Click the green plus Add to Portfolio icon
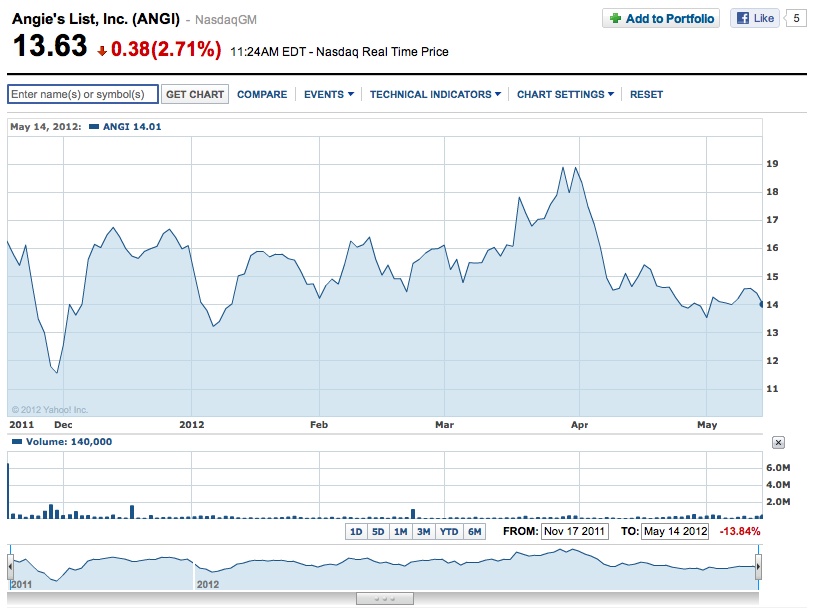The width and height of the screenshot is (832, 608). point(615,19)
